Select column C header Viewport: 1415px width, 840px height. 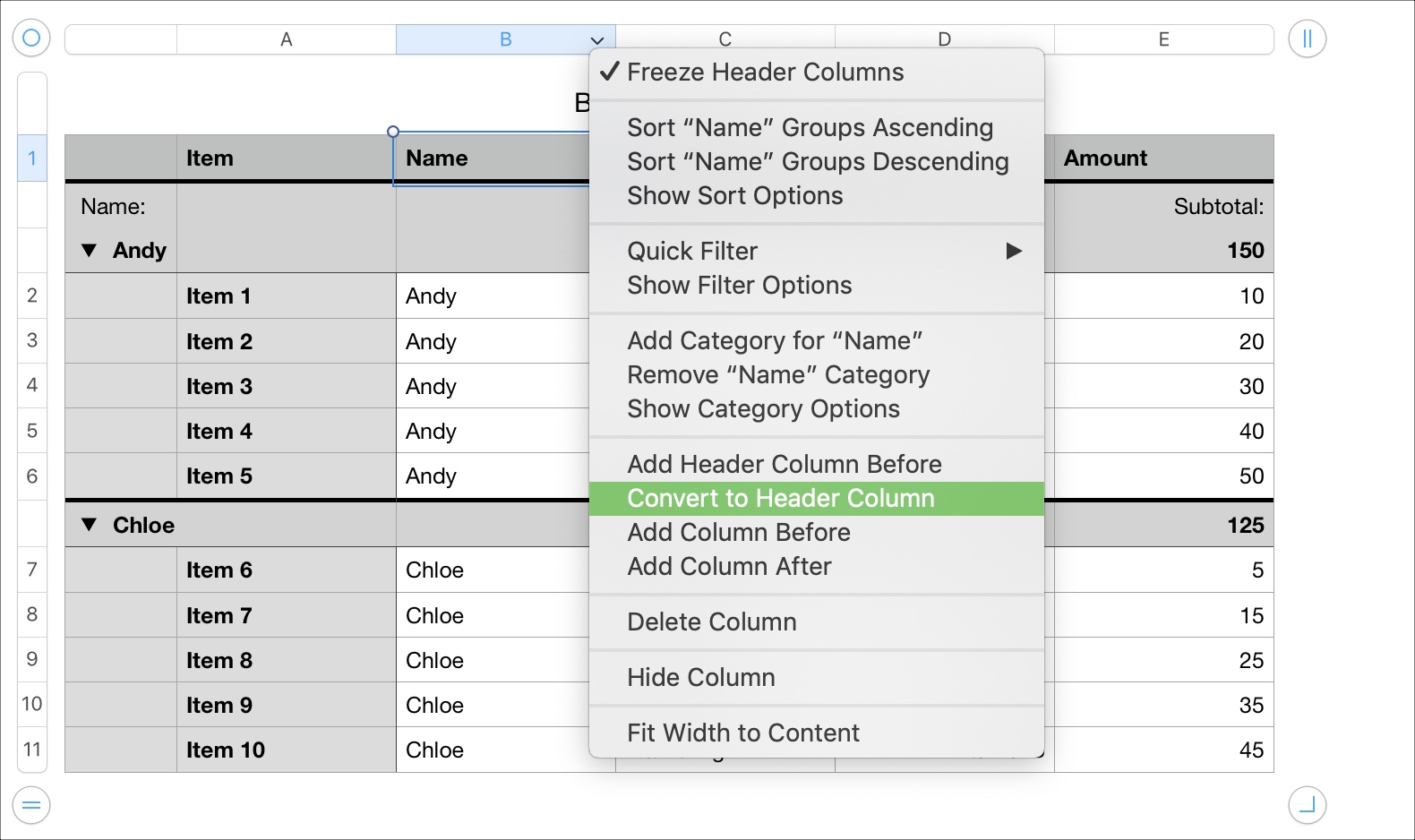(x=725, y=39)
